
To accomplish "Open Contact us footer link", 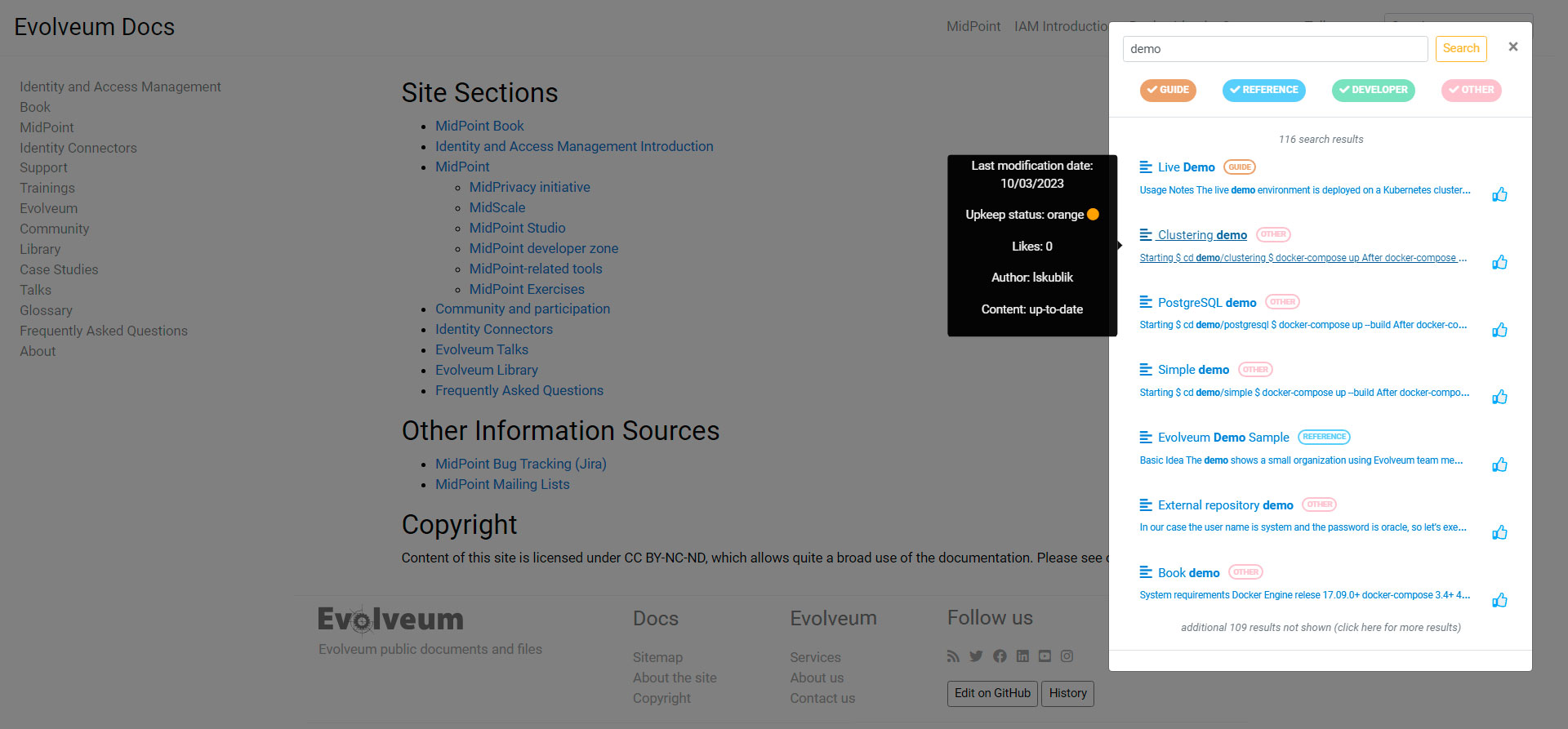I will click(x=822, y=698).
